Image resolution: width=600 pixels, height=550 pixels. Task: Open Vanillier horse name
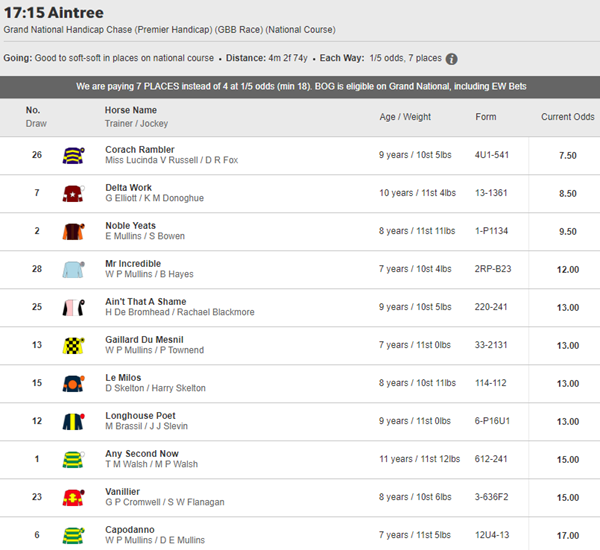click(122, 491)
